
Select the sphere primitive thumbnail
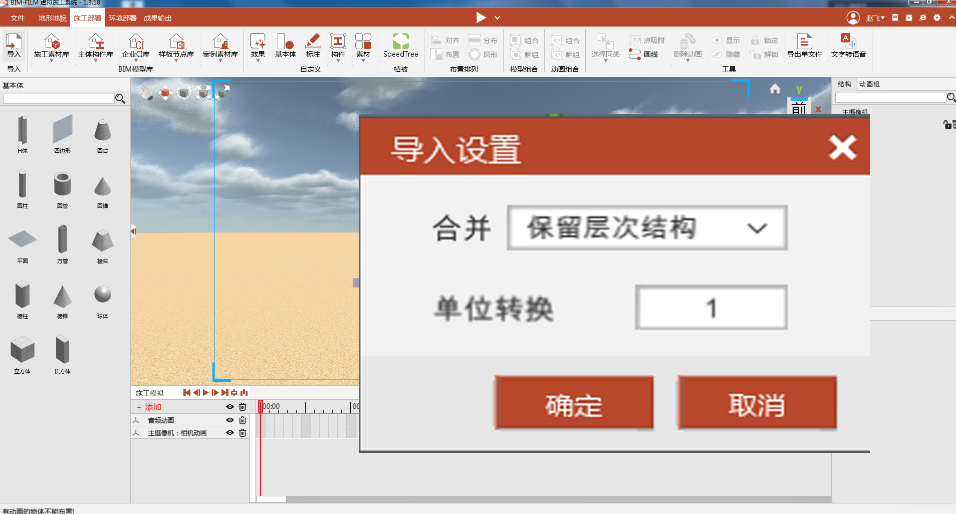[x=102, y=295]
